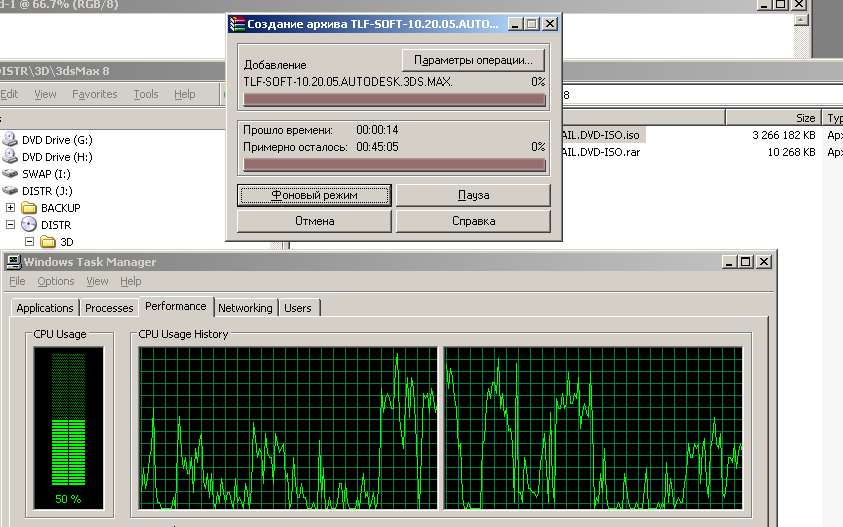843x527 pixels.
Task: Select the 3D folder label
Action: [67, 243]
